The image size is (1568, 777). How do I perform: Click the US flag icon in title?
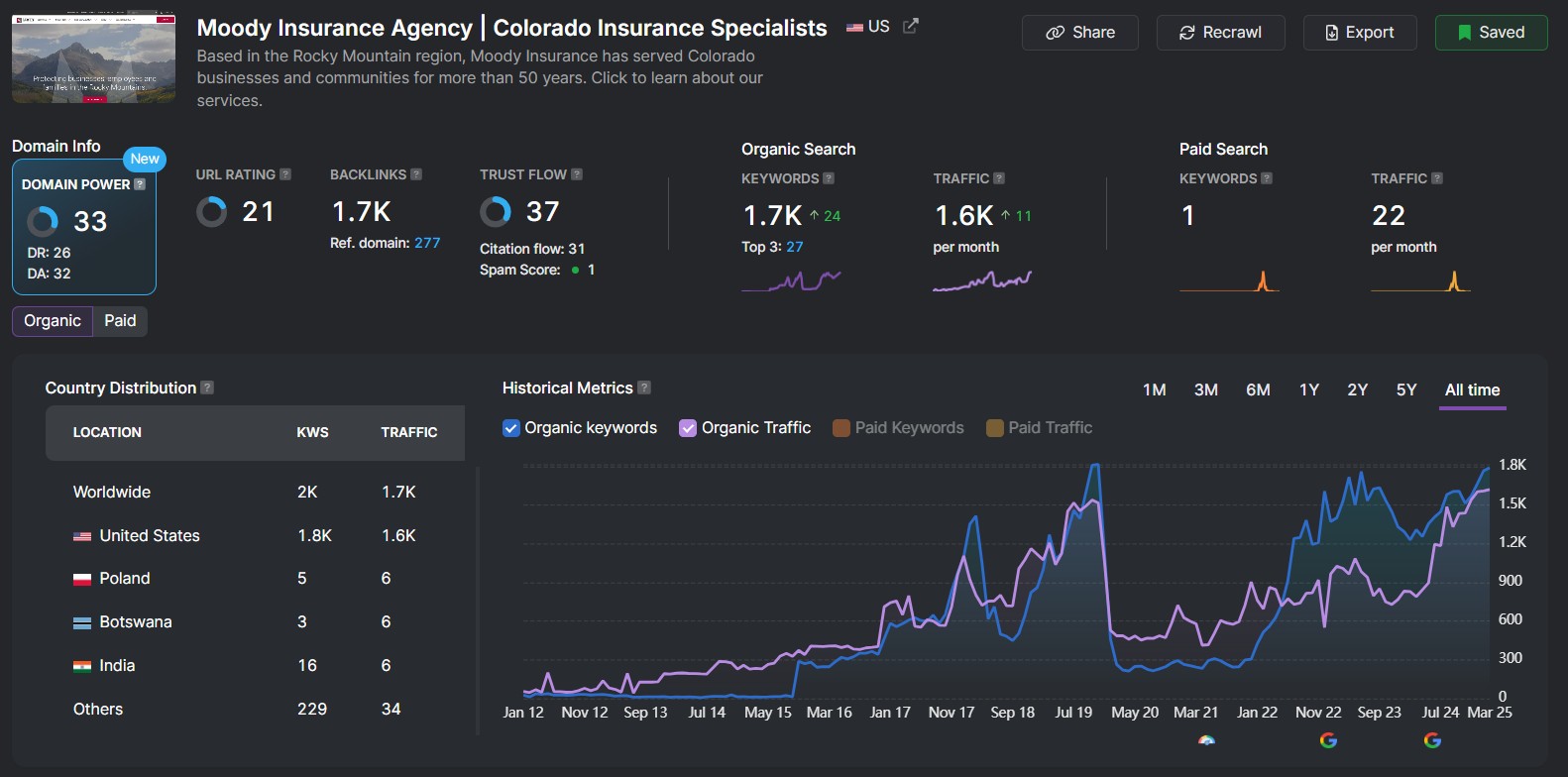coord(854,28)
